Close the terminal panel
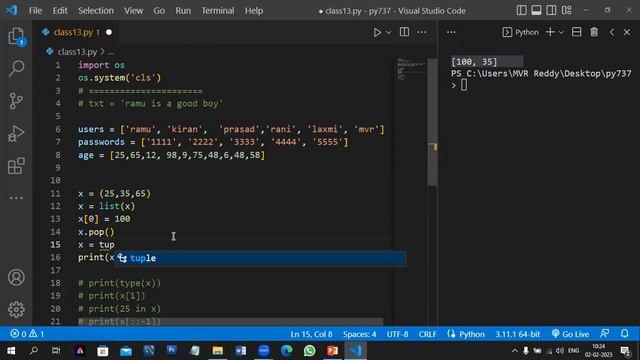The image size is (640, 360). [x=627, y=32]
